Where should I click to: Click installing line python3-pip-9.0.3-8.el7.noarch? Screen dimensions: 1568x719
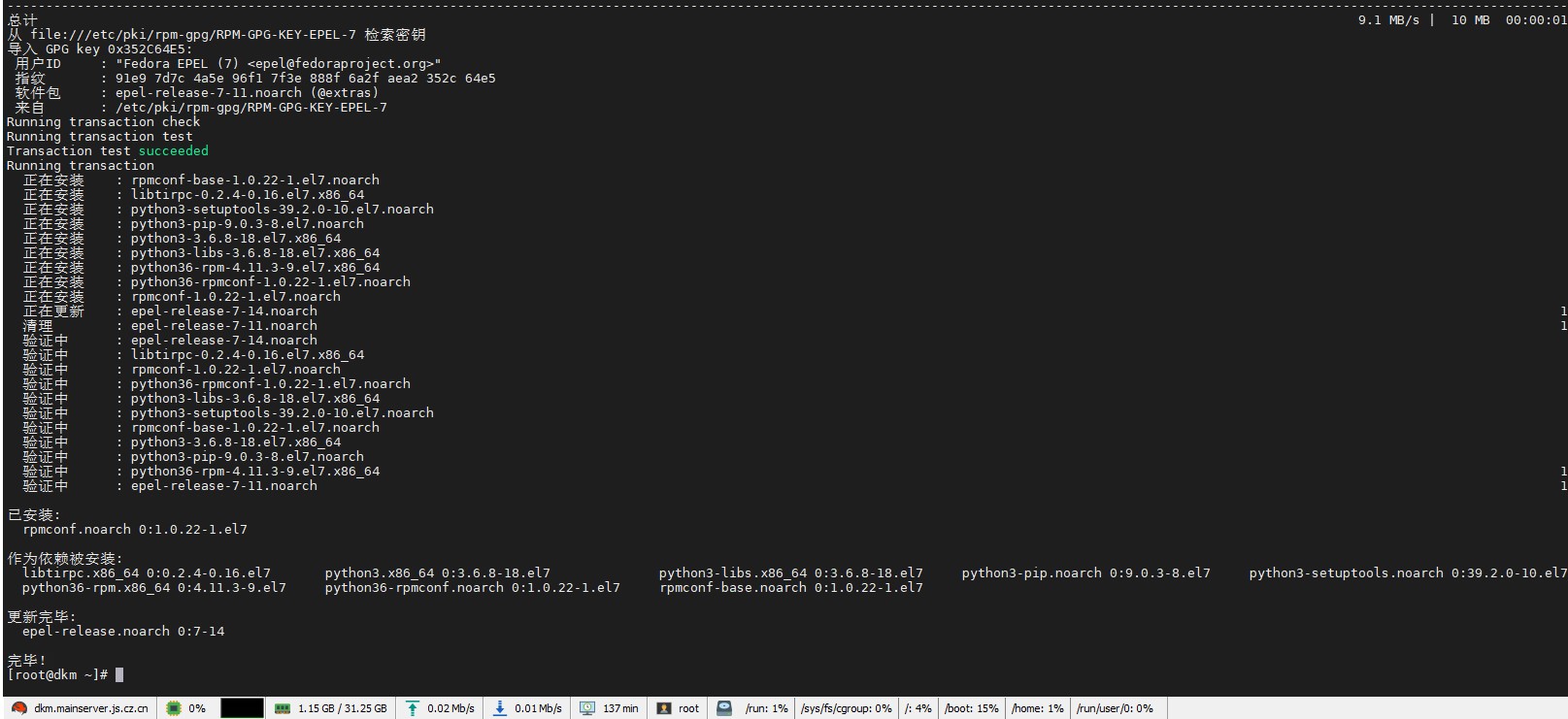[248, 223]
